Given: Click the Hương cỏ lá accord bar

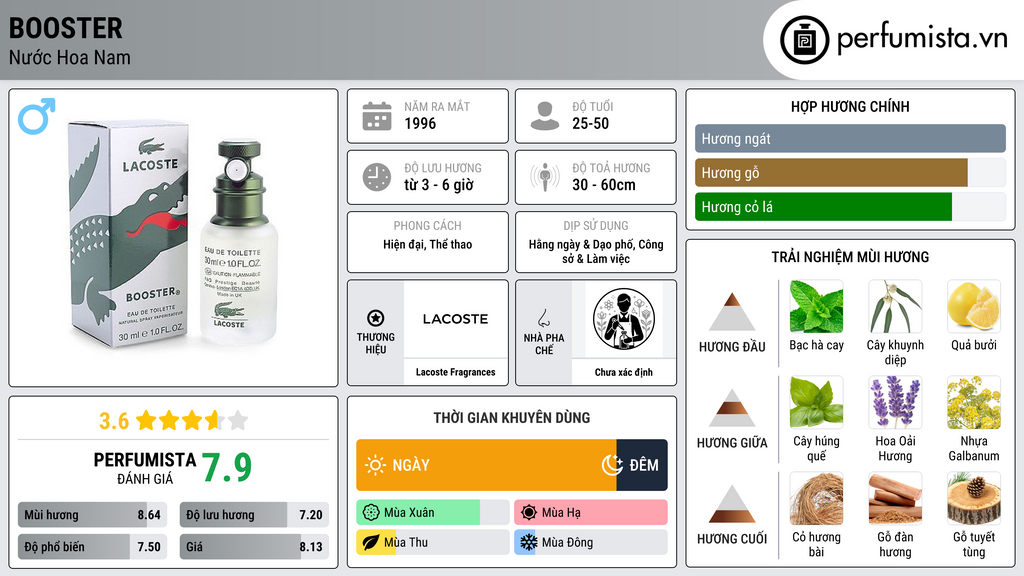Looking at the screenshot, I should tap(850, 207).
